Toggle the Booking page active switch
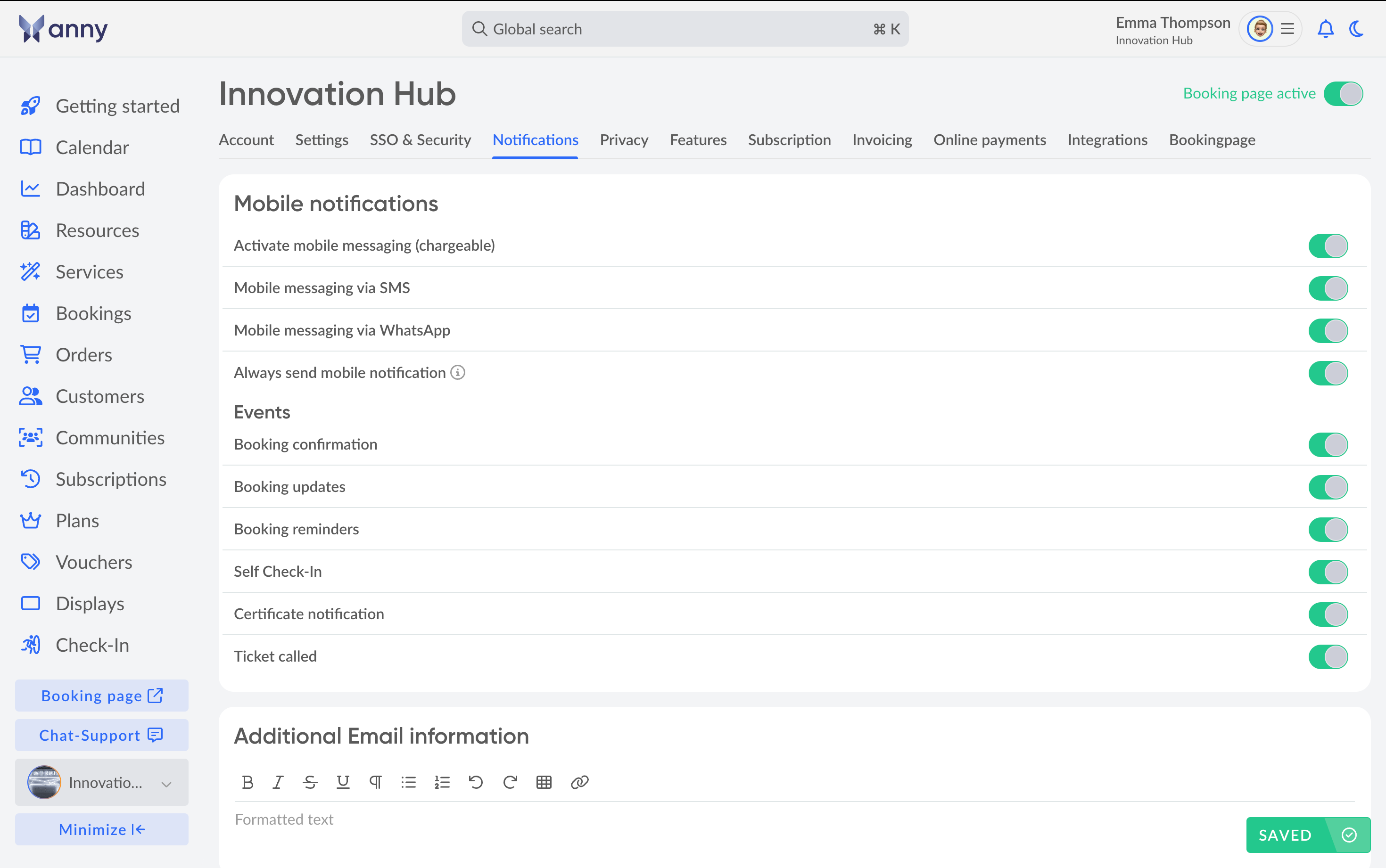Viewport: 1386px width, 868px height. point(1343,94)
